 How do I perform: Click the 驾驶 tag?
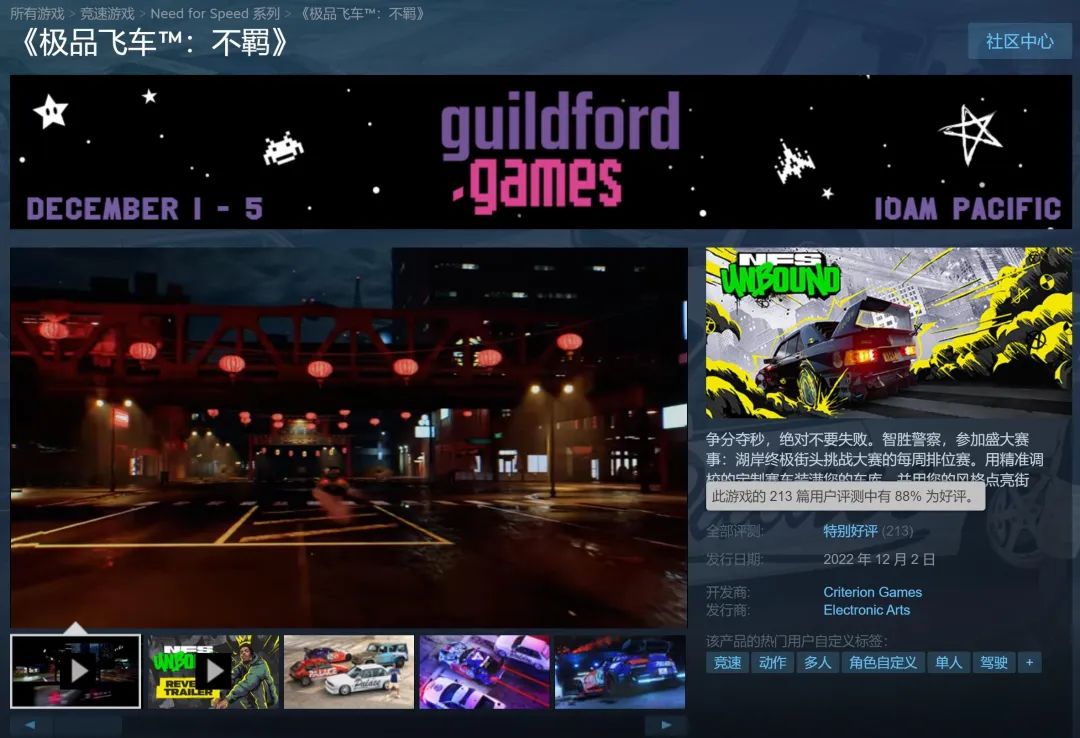[994, 662]
